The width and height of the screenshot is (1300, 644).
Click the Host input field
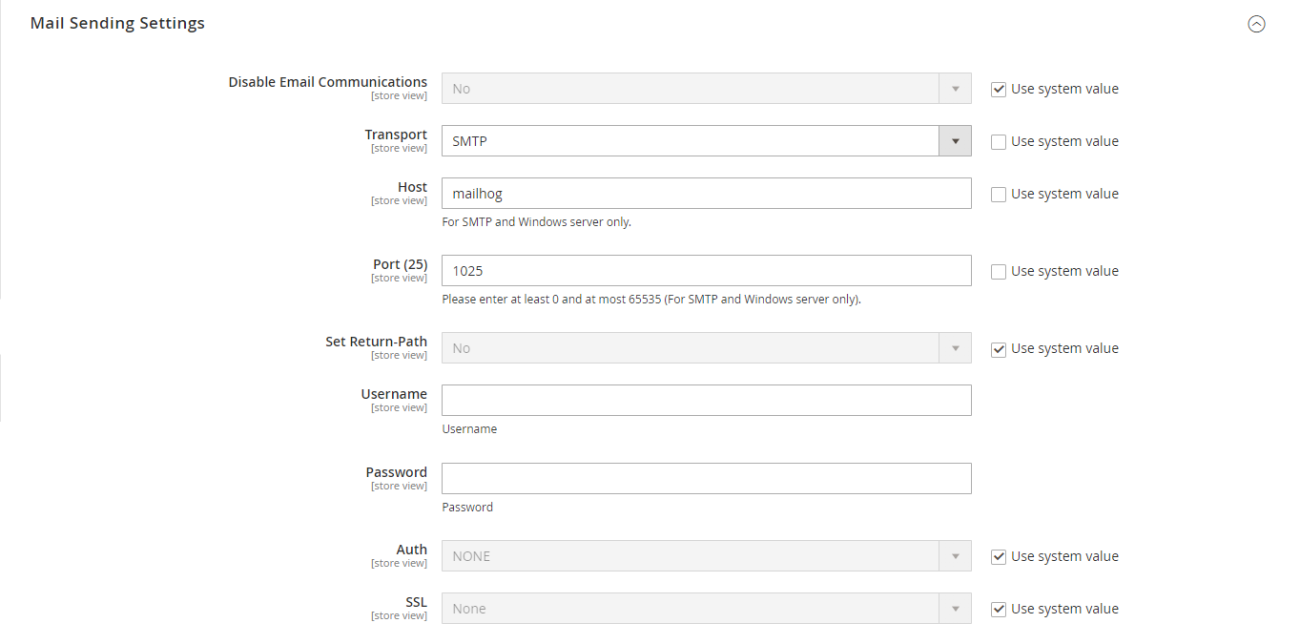(705, 193)
